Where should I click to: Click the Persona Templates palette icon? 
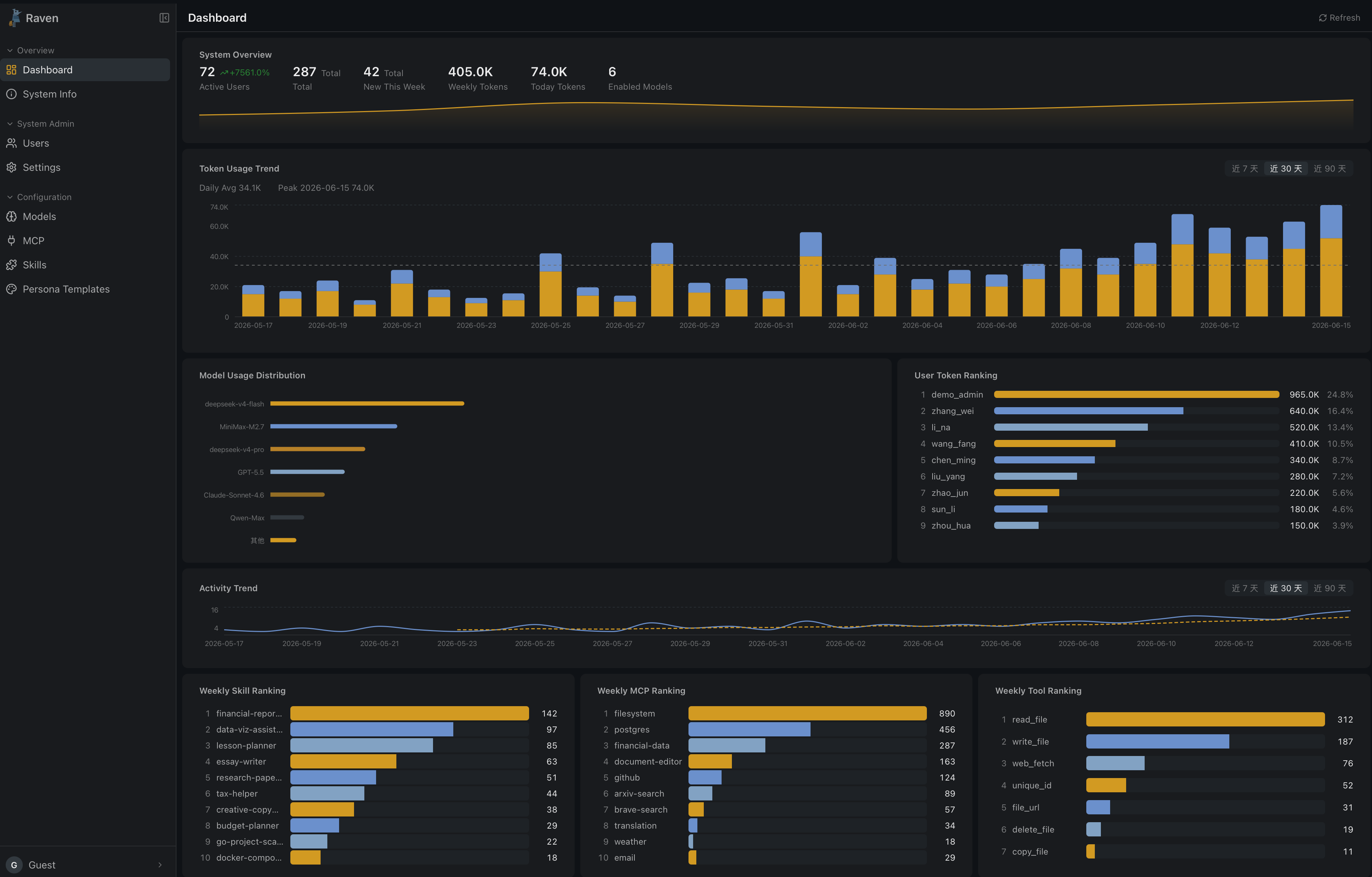11,289
